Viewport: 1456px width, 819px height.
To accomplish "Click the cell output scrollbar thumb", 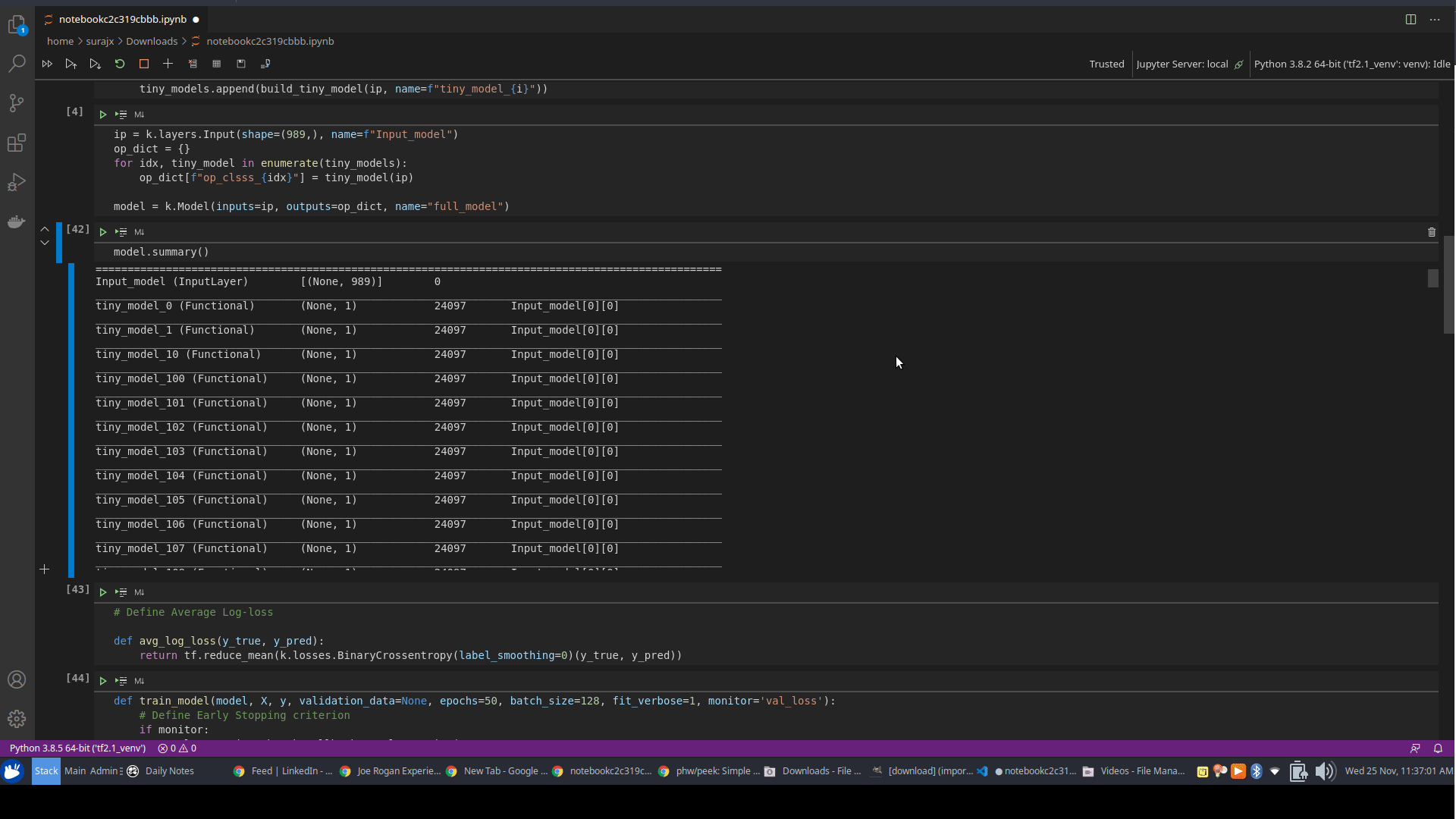I will coord(1432,278).
